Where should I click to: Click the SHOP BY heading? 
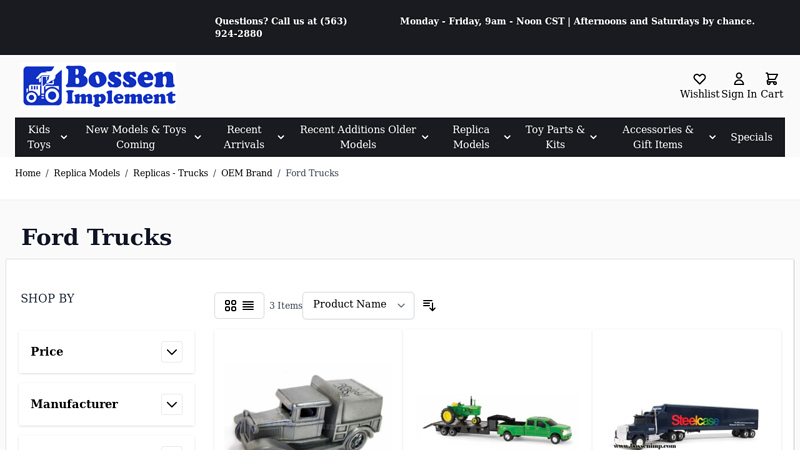[x=47, y=298]
